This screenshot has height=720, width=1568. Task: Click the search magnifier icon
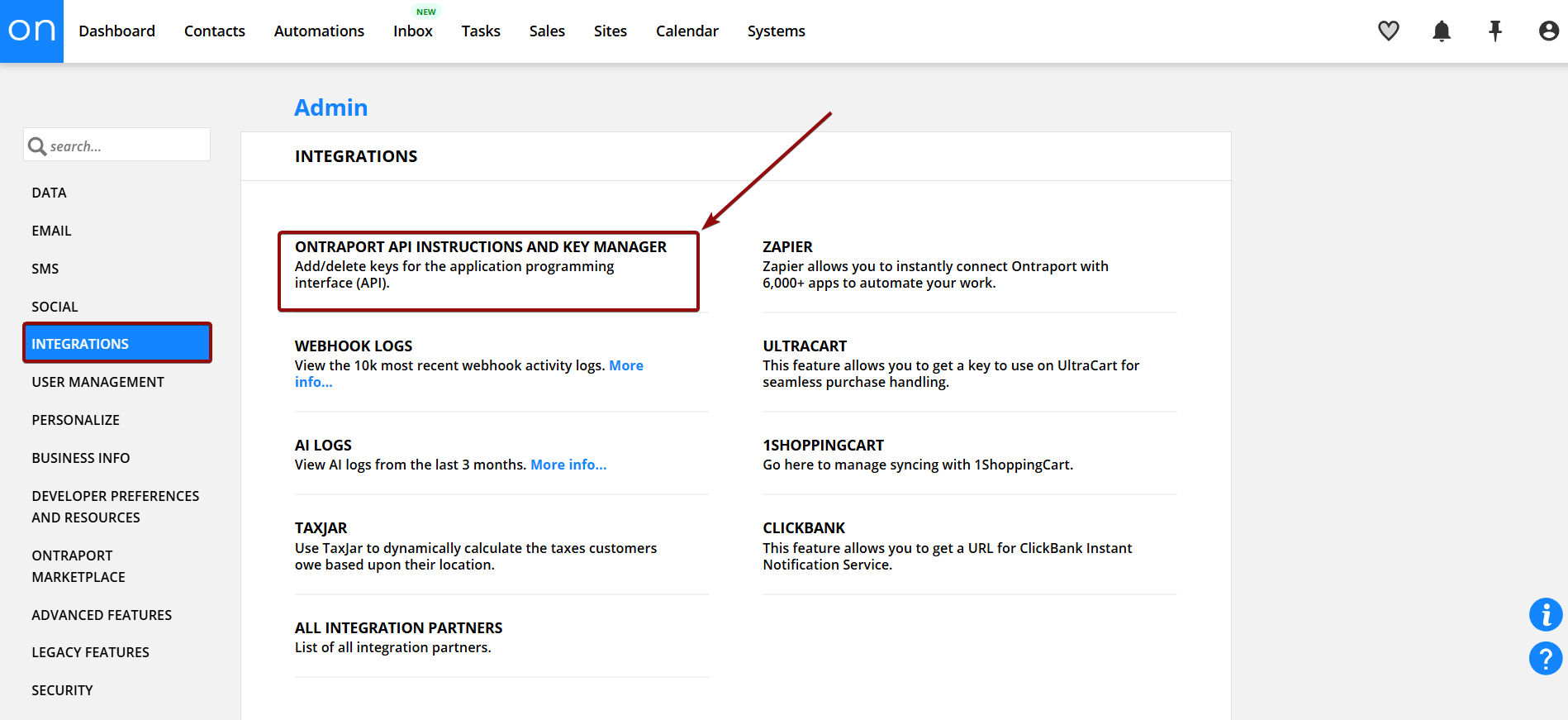click(x=37, y=146)
